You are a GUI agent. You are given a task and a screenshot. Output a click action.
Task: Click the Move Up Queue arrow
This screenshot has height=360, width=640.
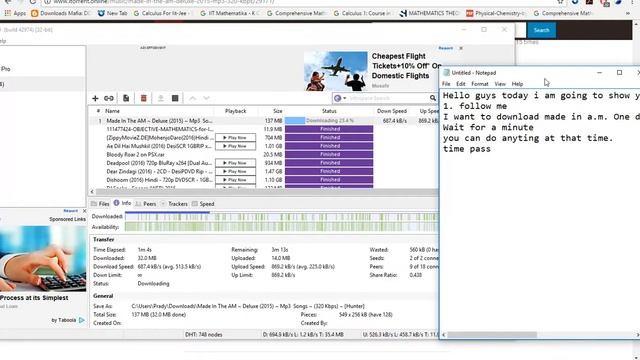tap(193, 98)
